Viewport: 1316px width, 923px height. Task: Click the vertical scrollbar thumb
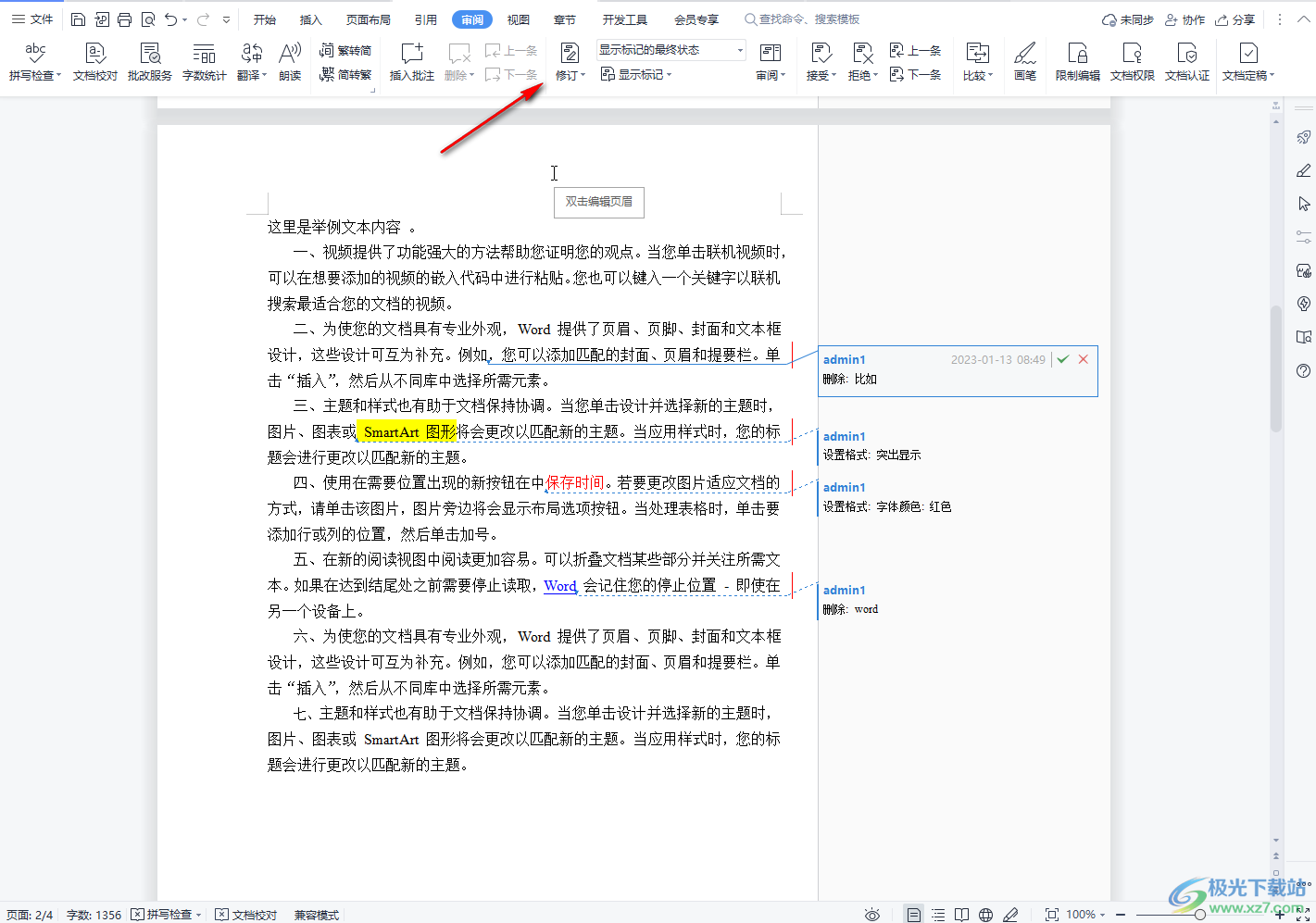(x=1276, y=368)
